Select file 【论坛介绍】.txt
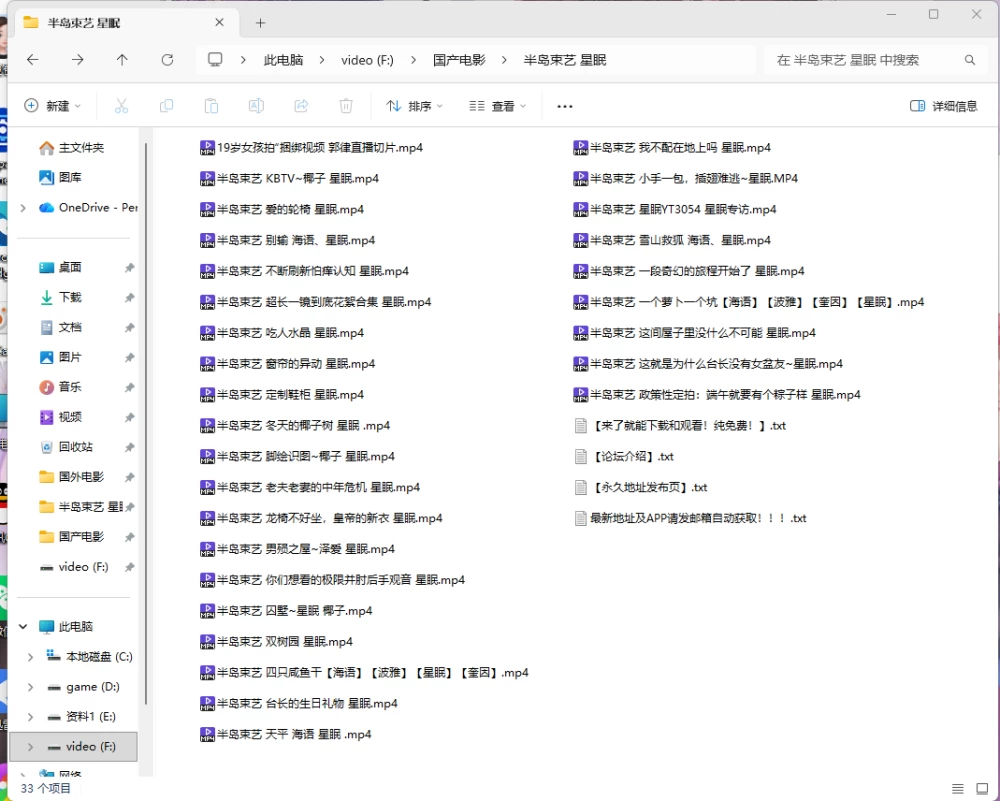This screenshot has width=1000, height=801. [624, 457]
